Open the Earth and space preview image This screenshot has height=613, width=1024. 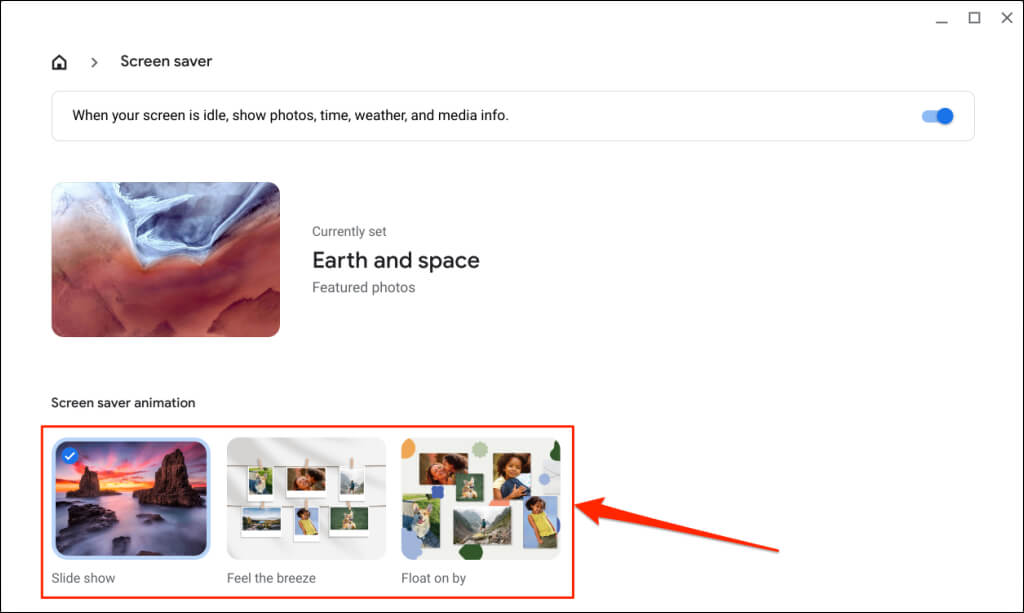165,259
